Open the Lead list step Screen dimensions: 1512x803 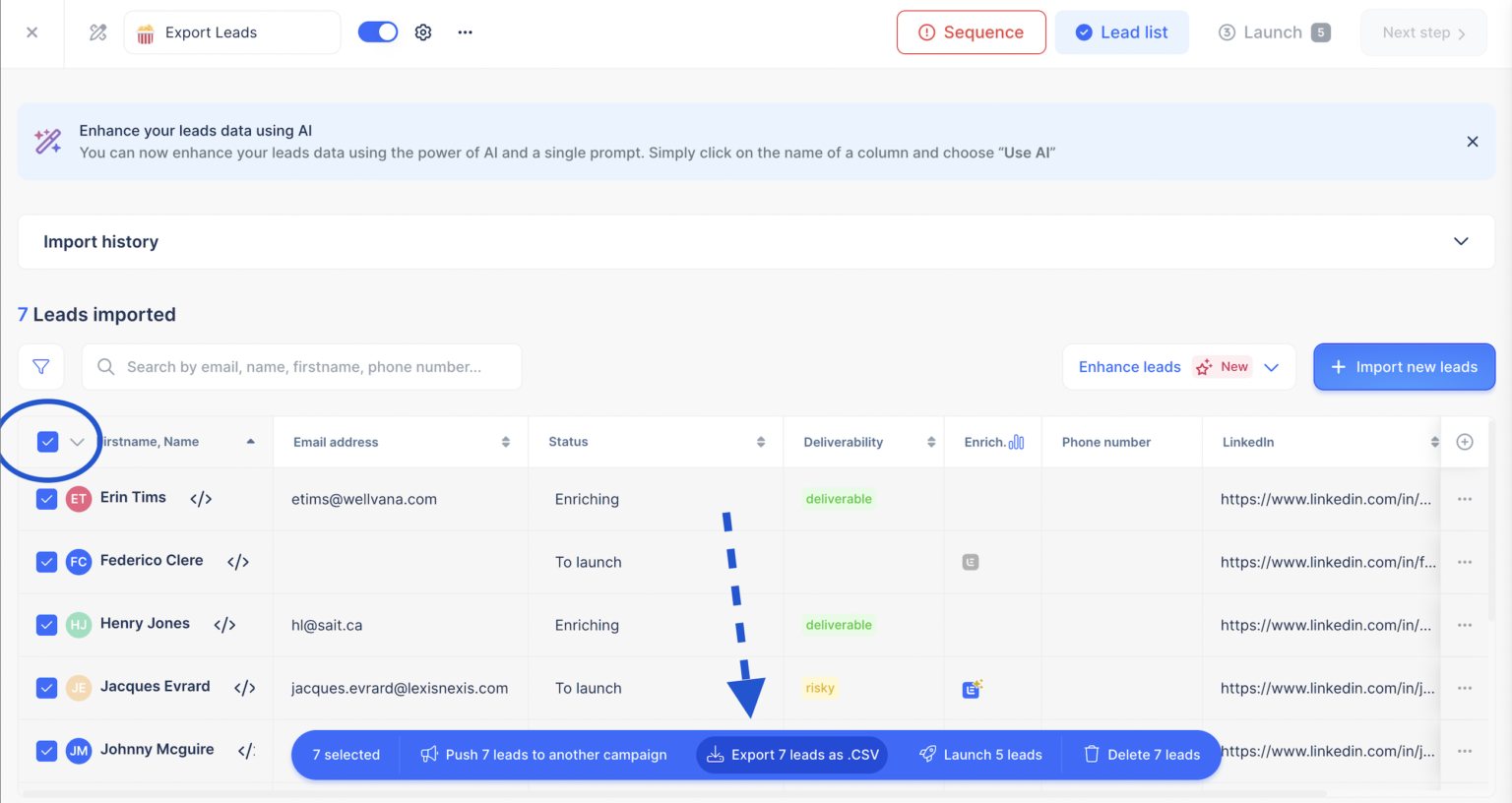point(1121,31)
